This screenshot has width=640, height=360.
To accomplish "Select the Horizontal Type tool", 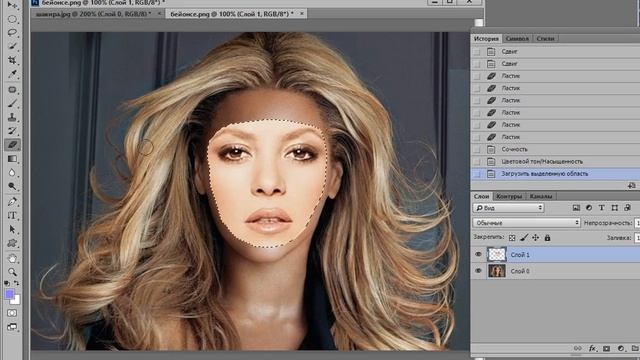I will click(12, 216).
